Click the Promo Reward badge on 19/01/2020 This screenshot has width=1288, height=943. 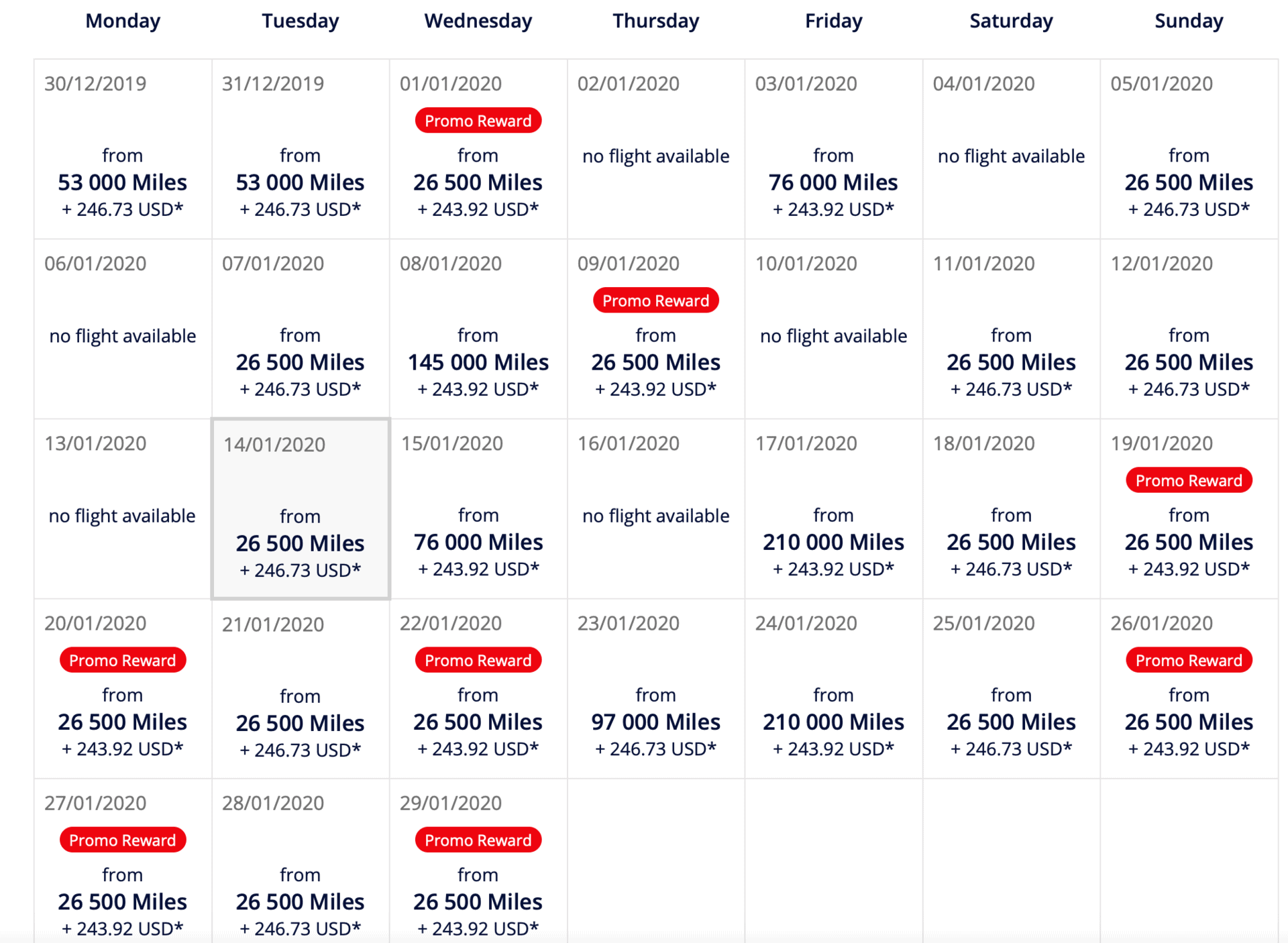coord(1189,480)
